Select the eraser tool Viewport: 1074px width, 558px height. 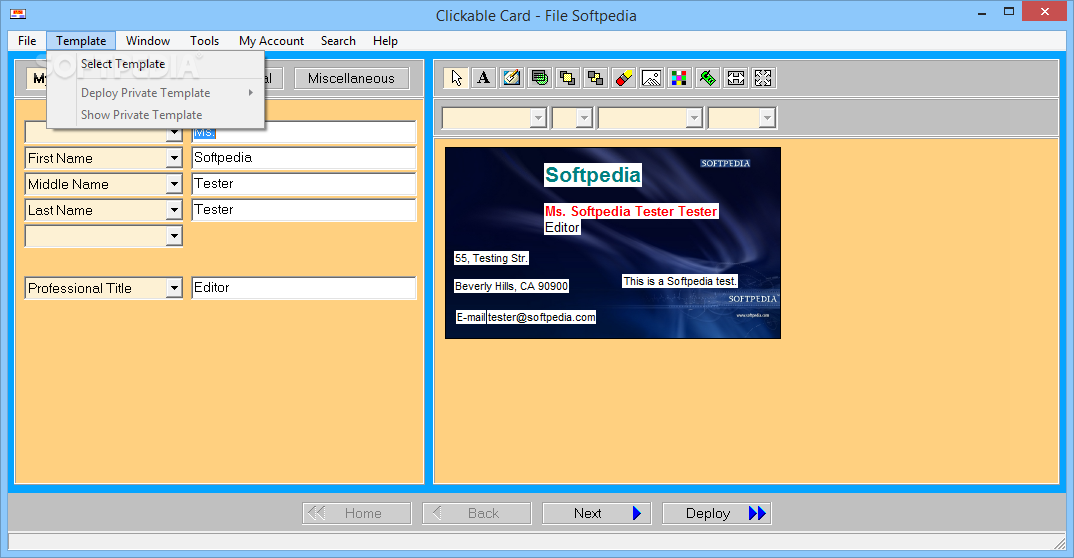(x=624, y=78)
